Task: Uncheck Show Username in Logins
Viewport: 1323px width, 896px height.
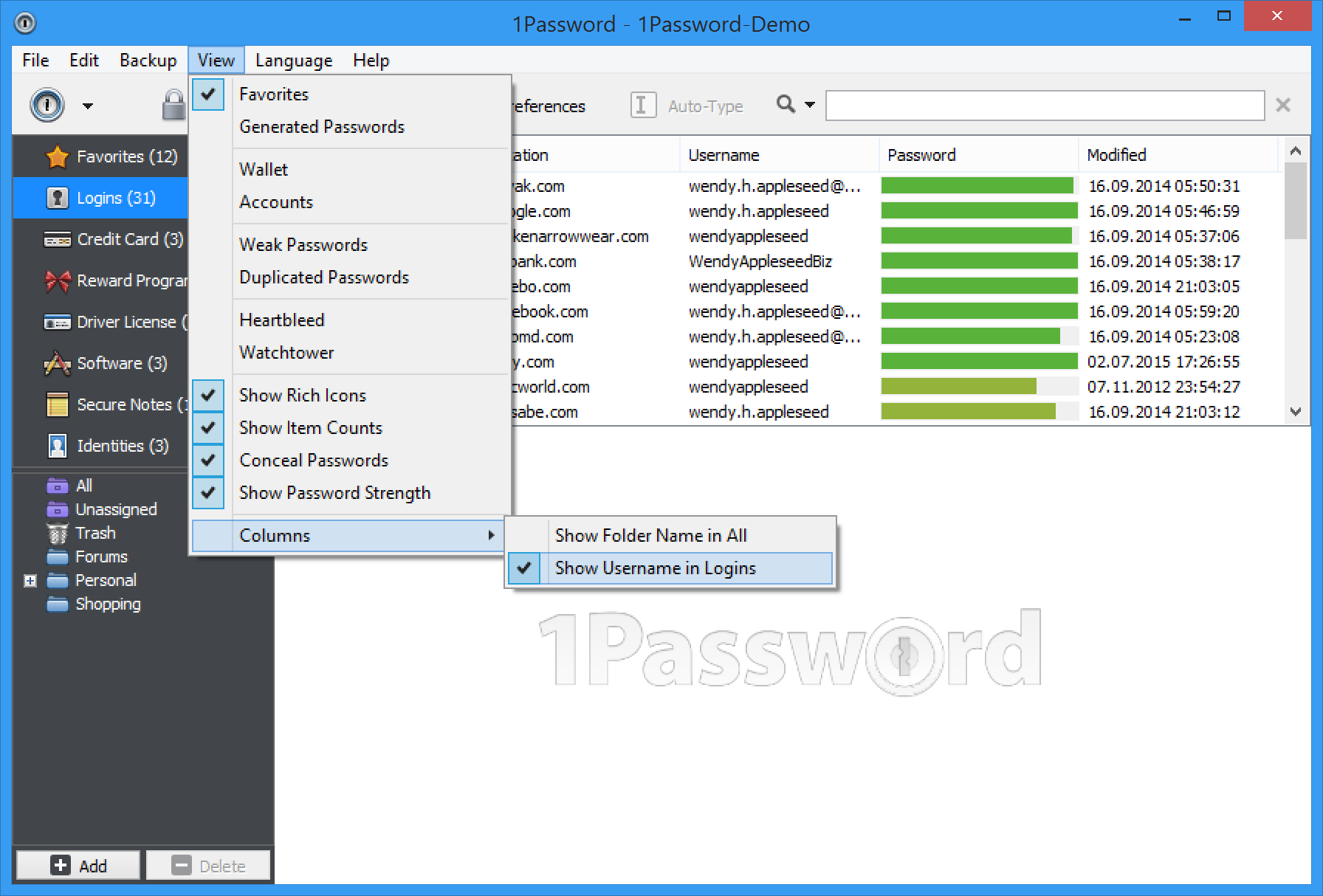Action: [x=670, y=568]
